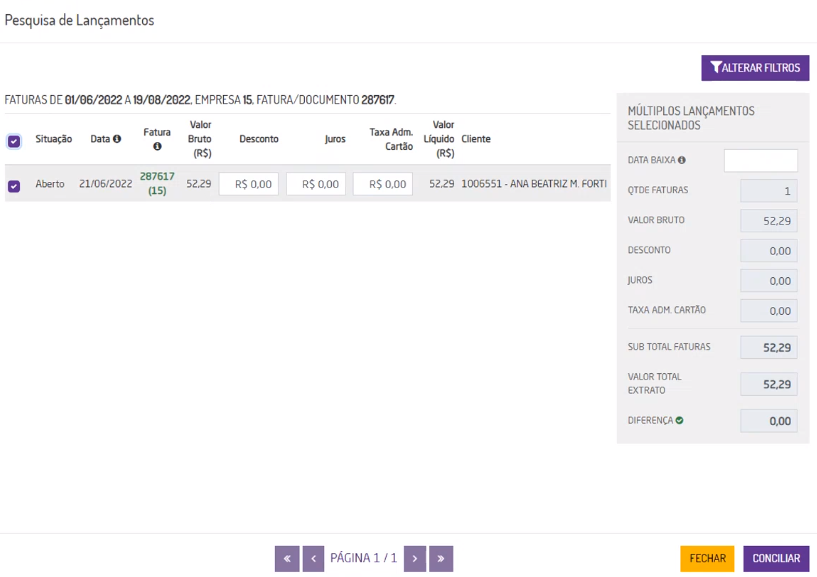Click the Juros summary field
The height and width of the screenshot is (577, 817).
coord(769,281)
